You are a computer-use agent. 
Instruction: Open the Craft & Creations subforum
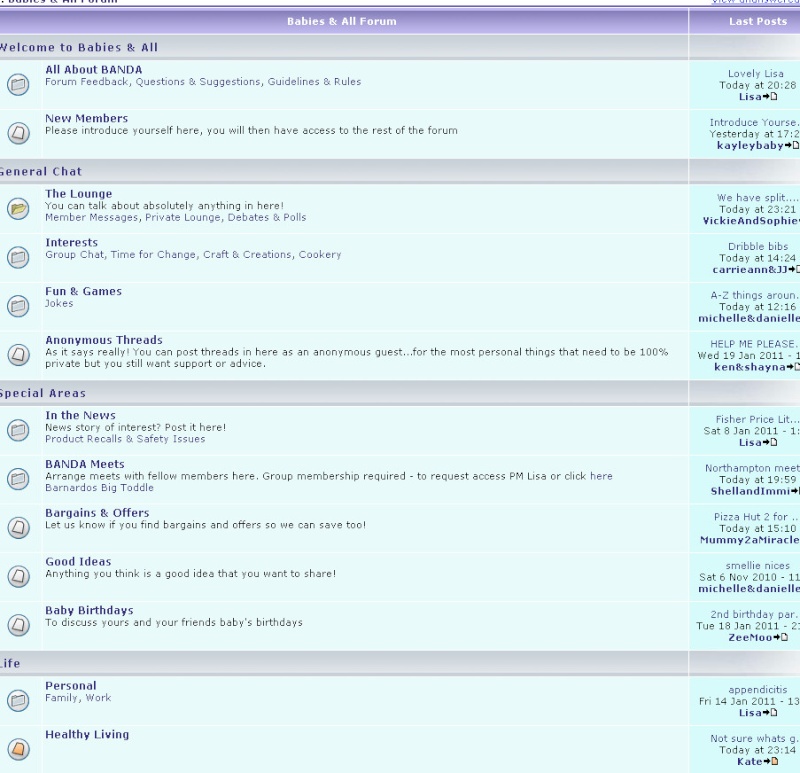click(248, 255)
